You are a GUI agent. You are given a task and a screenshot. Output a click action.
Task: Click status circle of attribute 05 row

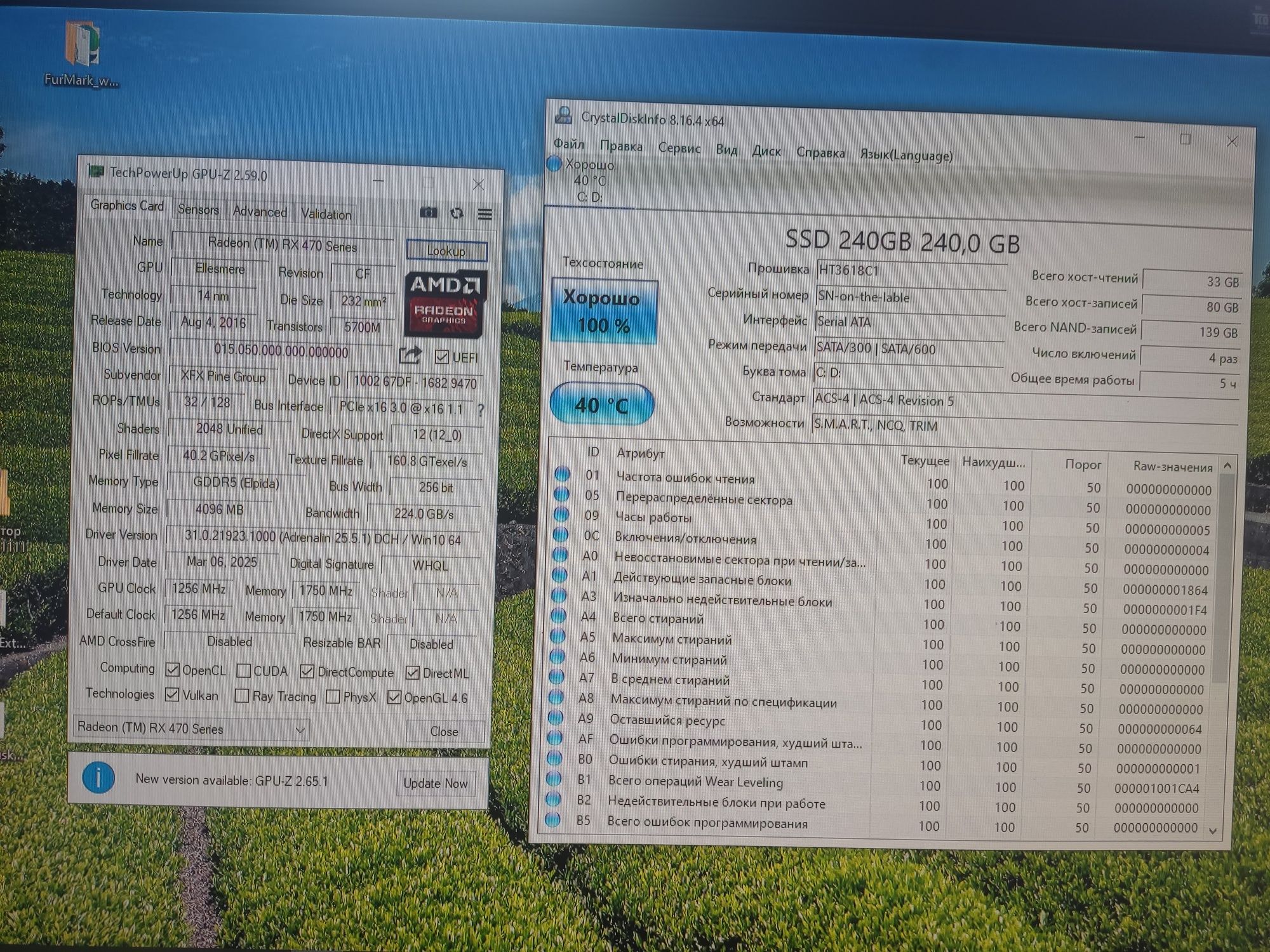point(561,494)
